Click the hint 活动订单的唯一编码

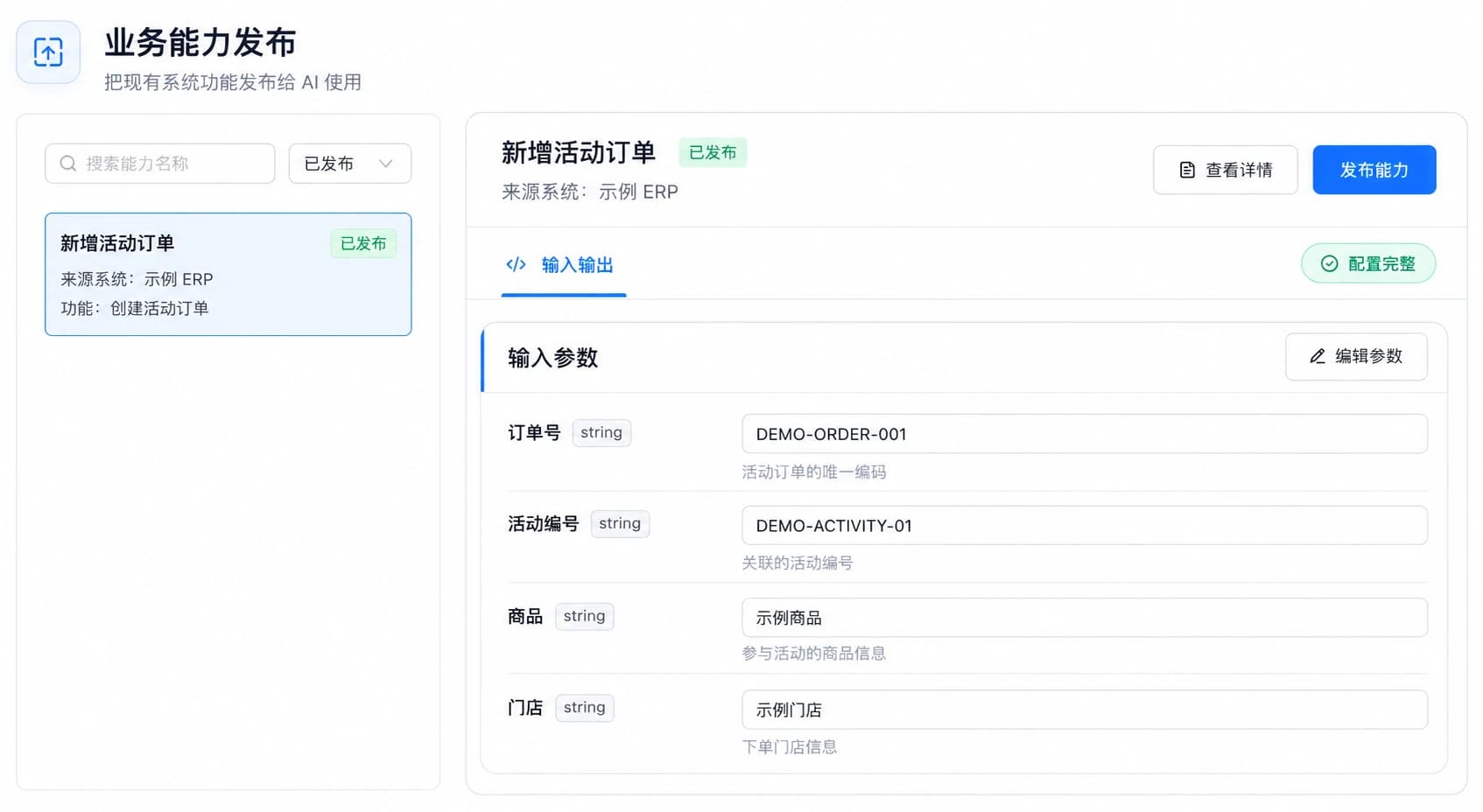coord(814,472)
